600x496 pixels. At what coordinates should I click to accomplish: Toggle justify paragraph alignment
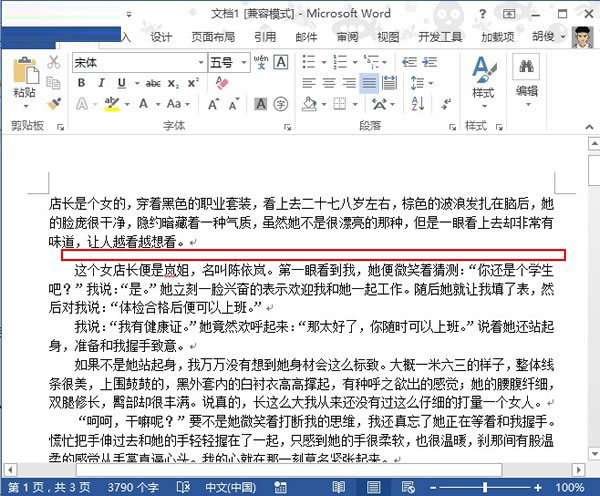(370, 83)
